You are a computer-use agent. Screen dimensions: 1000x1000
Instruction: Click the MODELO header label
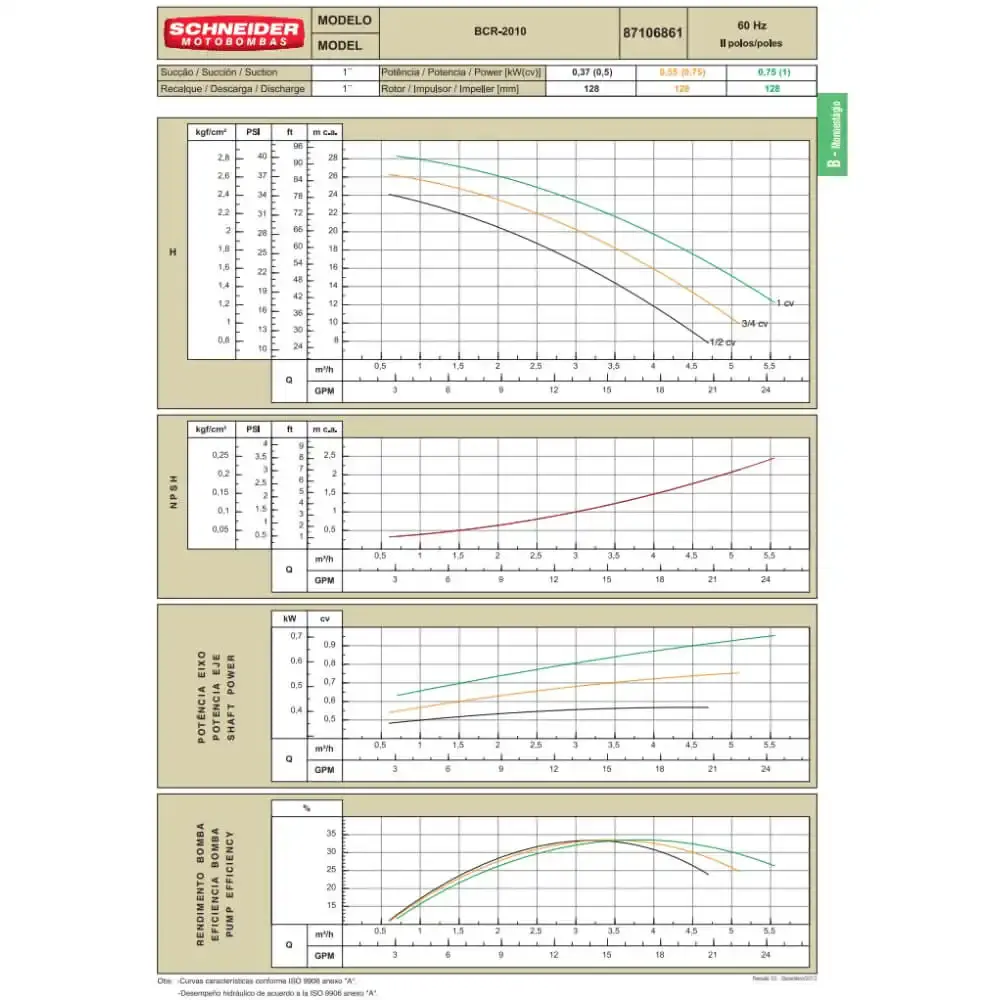[344, 20]
